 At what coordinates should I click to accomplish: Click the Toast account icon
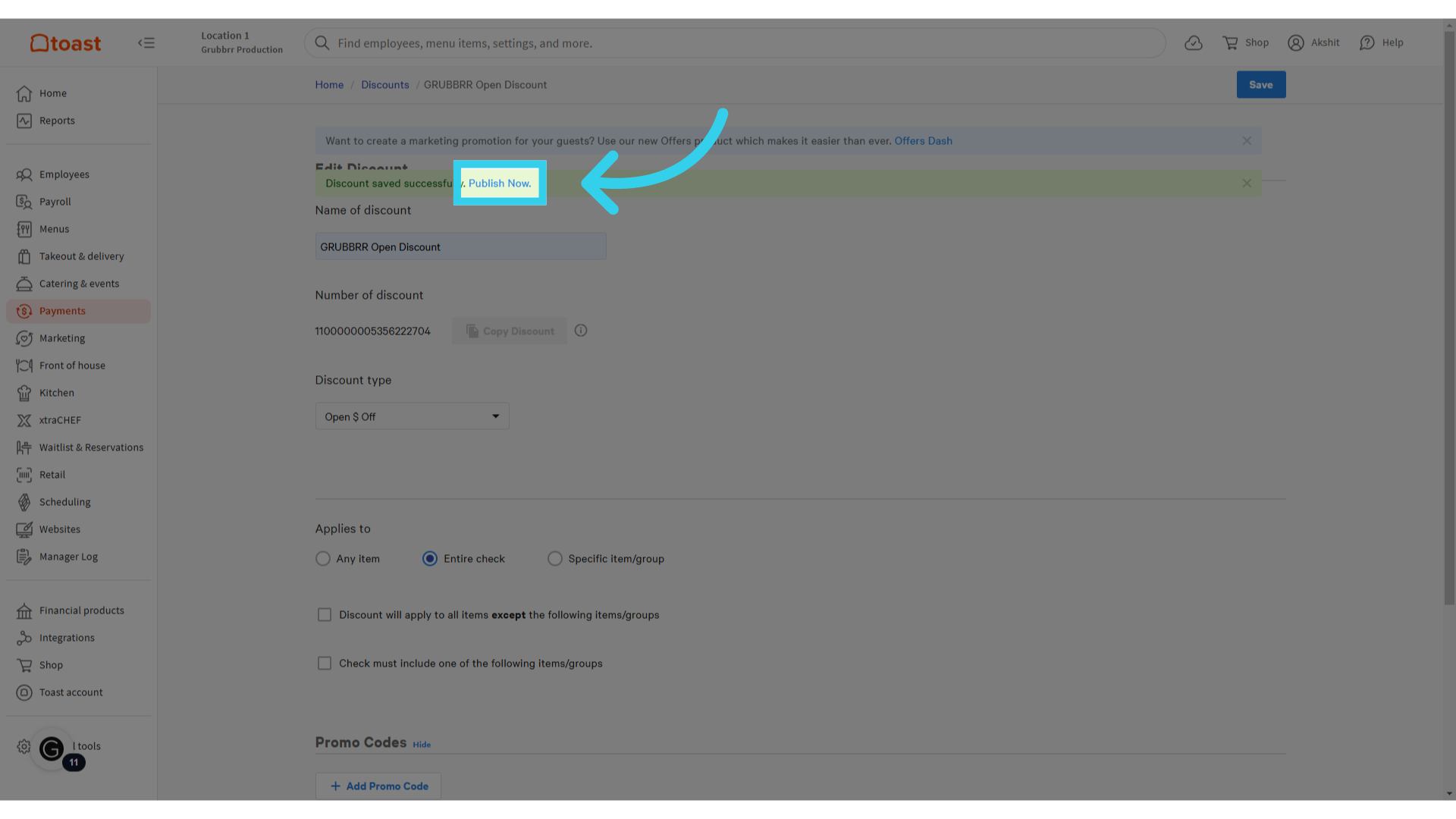coord(24,692)
